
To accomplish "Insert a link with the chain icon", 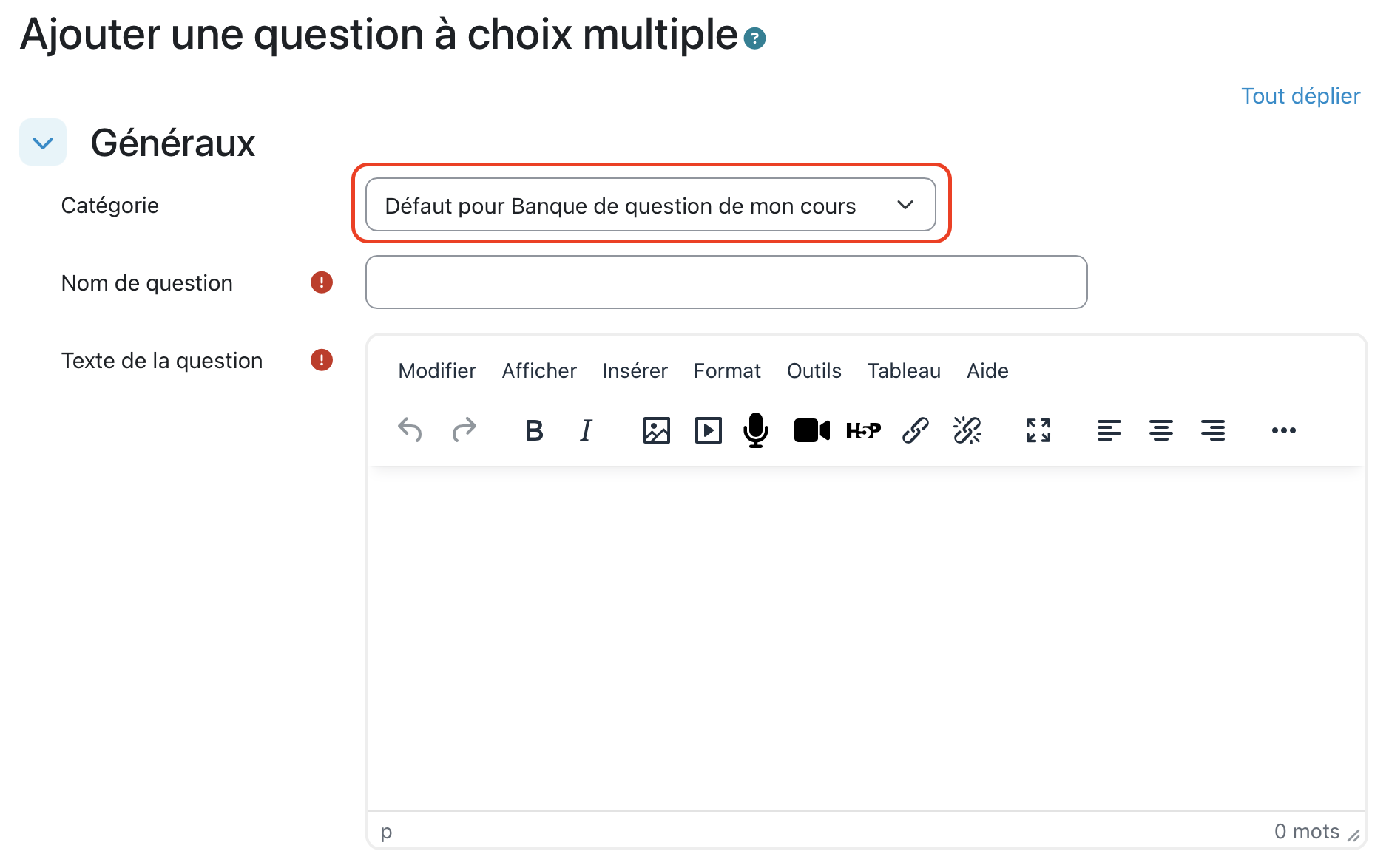I will pos(915,430).
